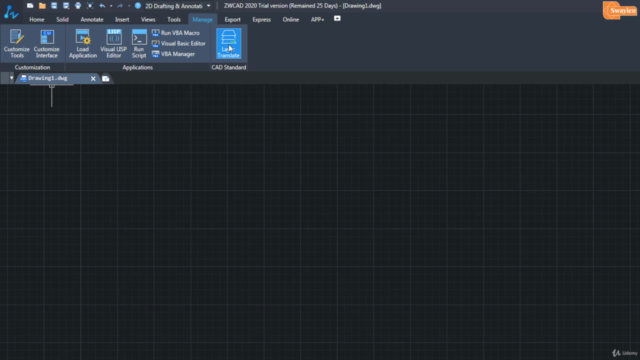Click the Redo arrow icon
Image resolution: width=640 pixels, height=360 pixels.
tap(120, 6)
